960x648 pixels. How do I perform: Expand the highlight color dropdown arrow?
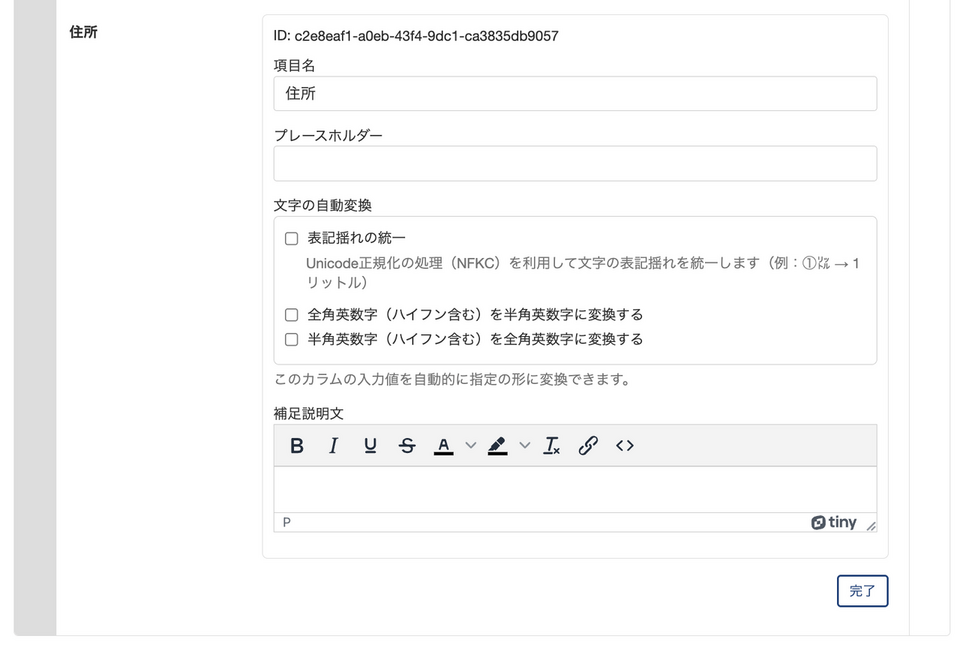[524, 446]
